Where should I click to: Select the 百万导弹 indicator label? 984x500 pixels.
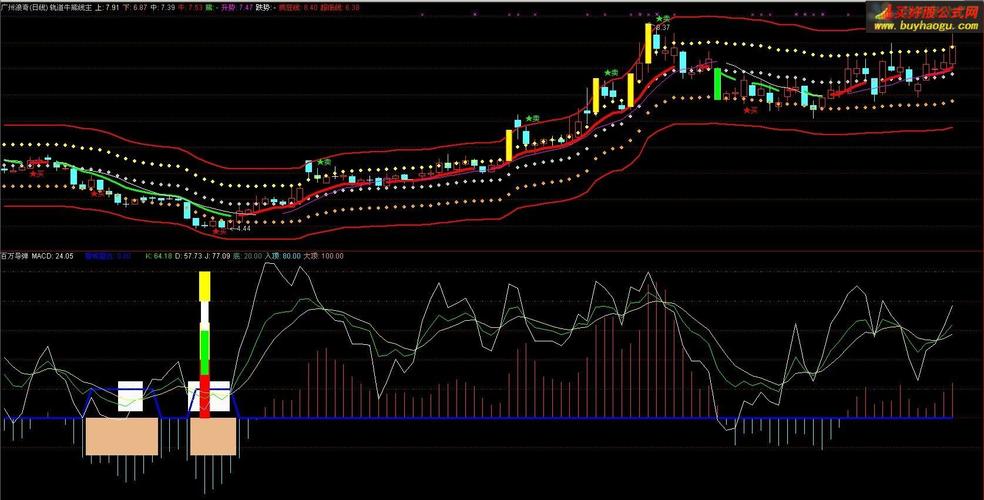(13, 256)
